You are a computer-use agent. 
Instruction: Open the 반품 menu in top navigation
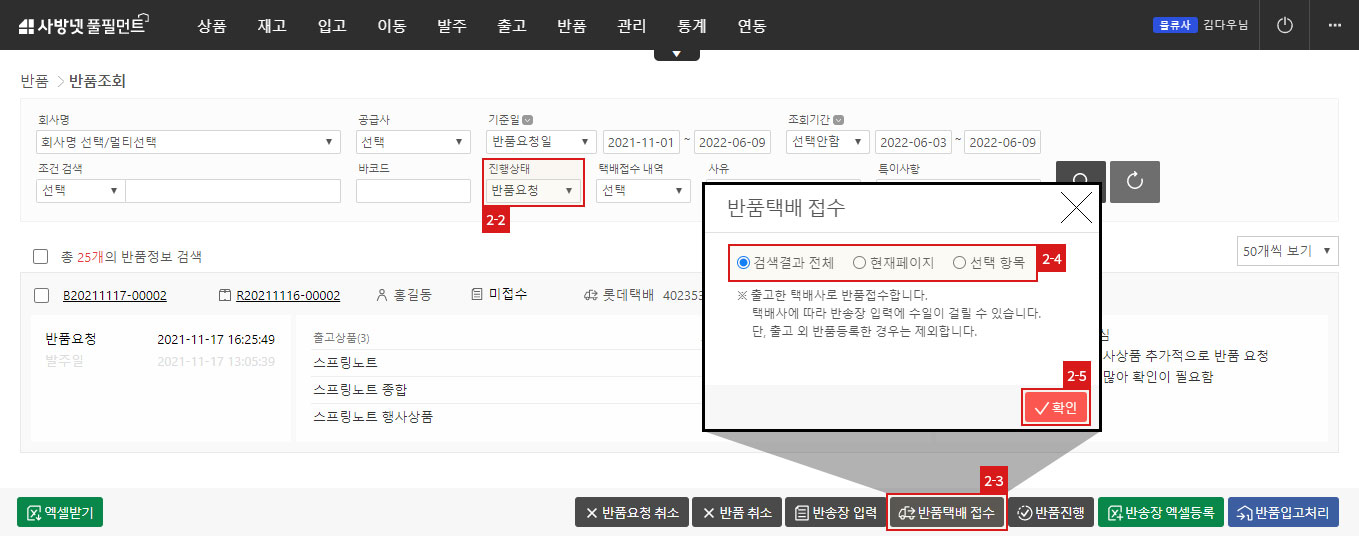571,26
